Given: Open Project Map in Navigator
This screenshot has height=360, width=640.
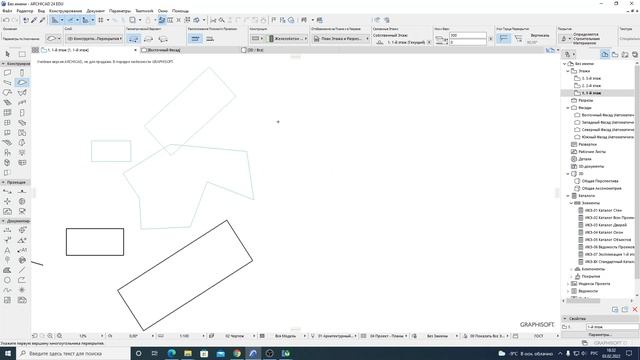Looking at the screenshot, I should [x=605, y=54].
